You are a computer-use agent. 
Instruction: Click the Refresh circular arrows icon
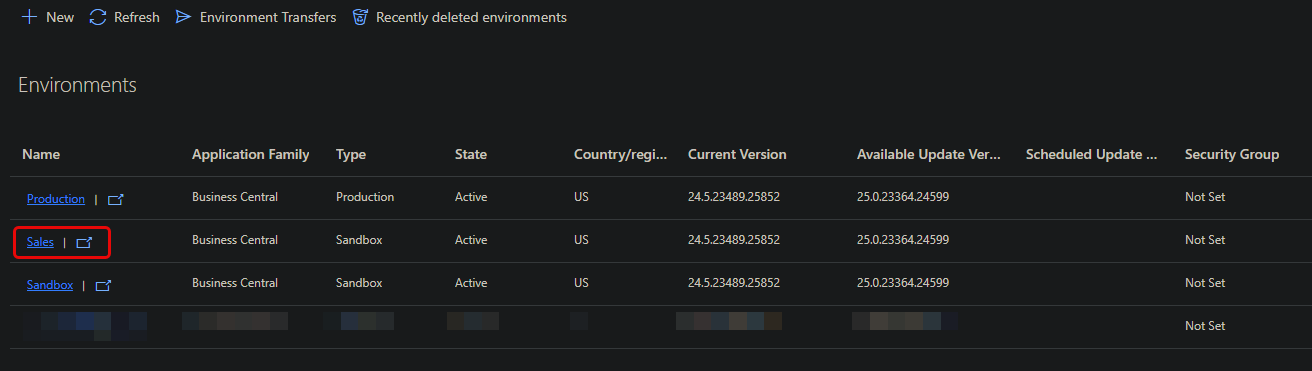(x=98, y=17)
